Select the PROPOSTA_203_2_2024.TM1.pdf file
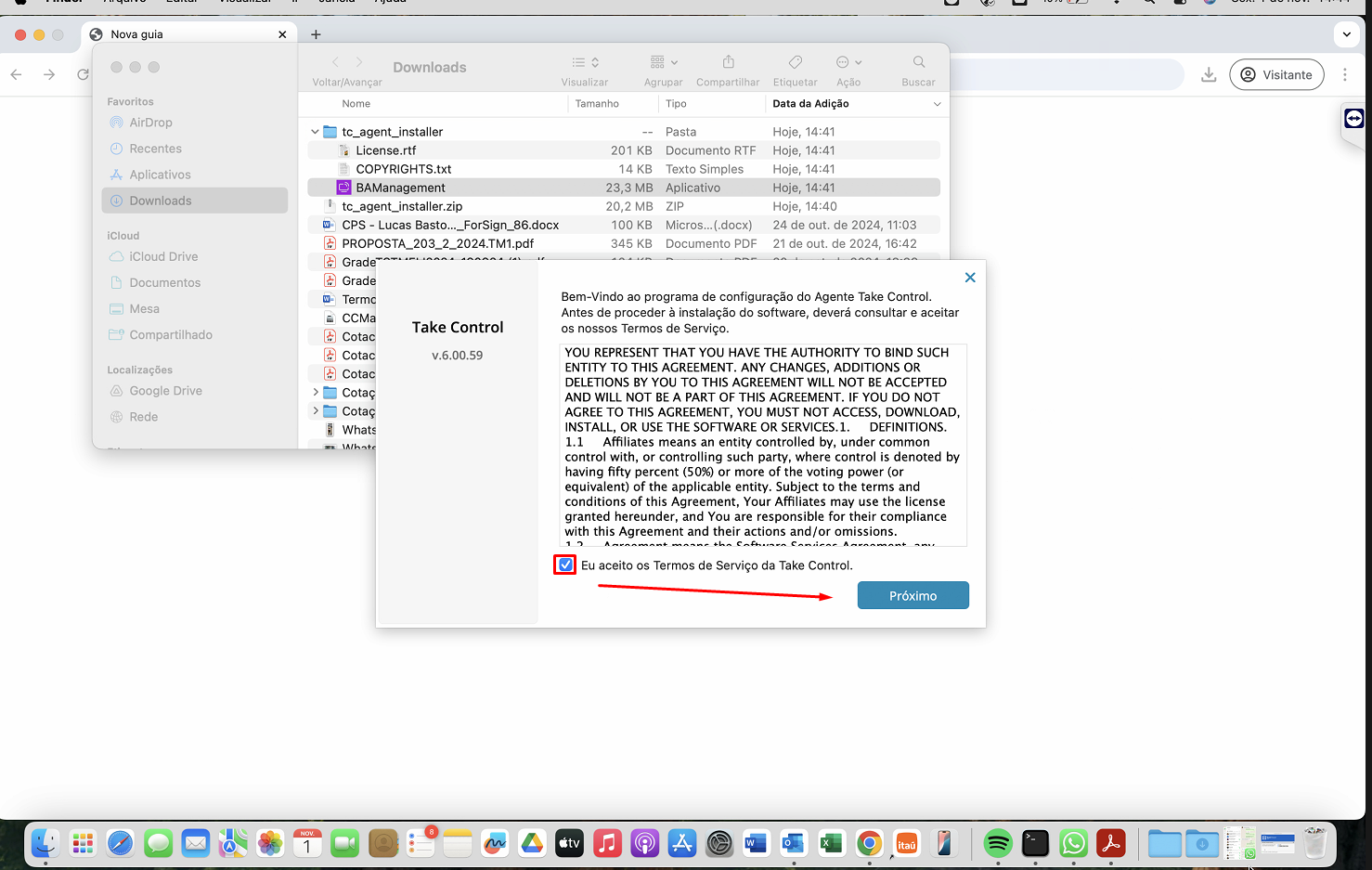The width and height of the screenshot is (1372, 870). 624,243
